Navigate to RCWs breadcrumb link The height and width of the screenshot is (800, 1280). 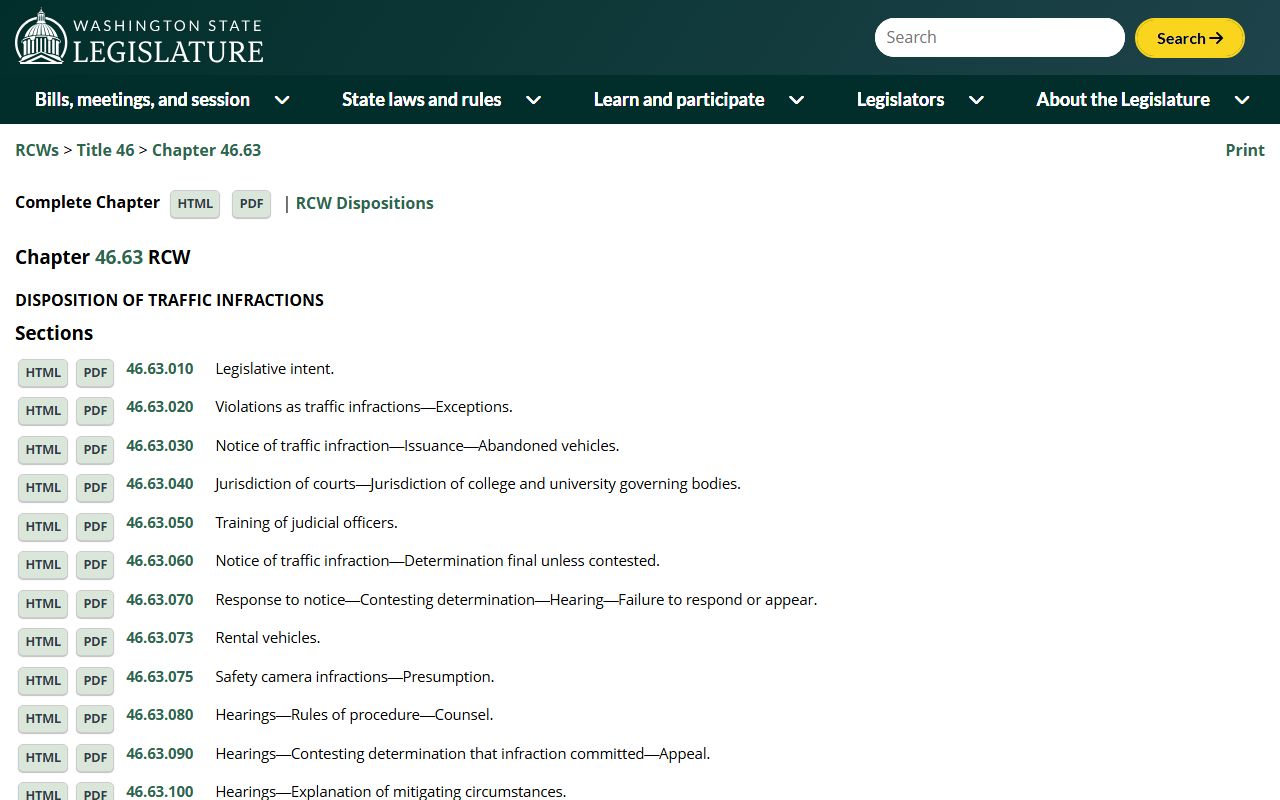(37, 150)
